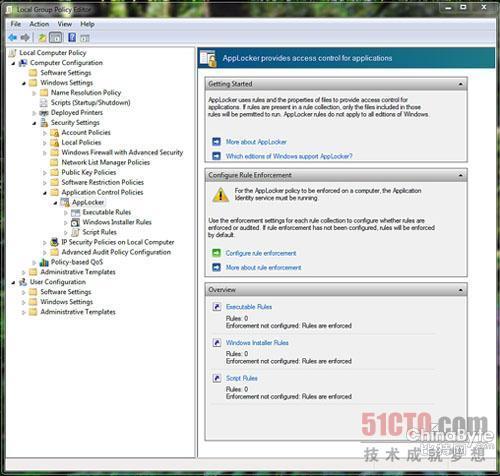The image size is (500, 476).
Task: Open the Action menu
Action: pos(39,24)
